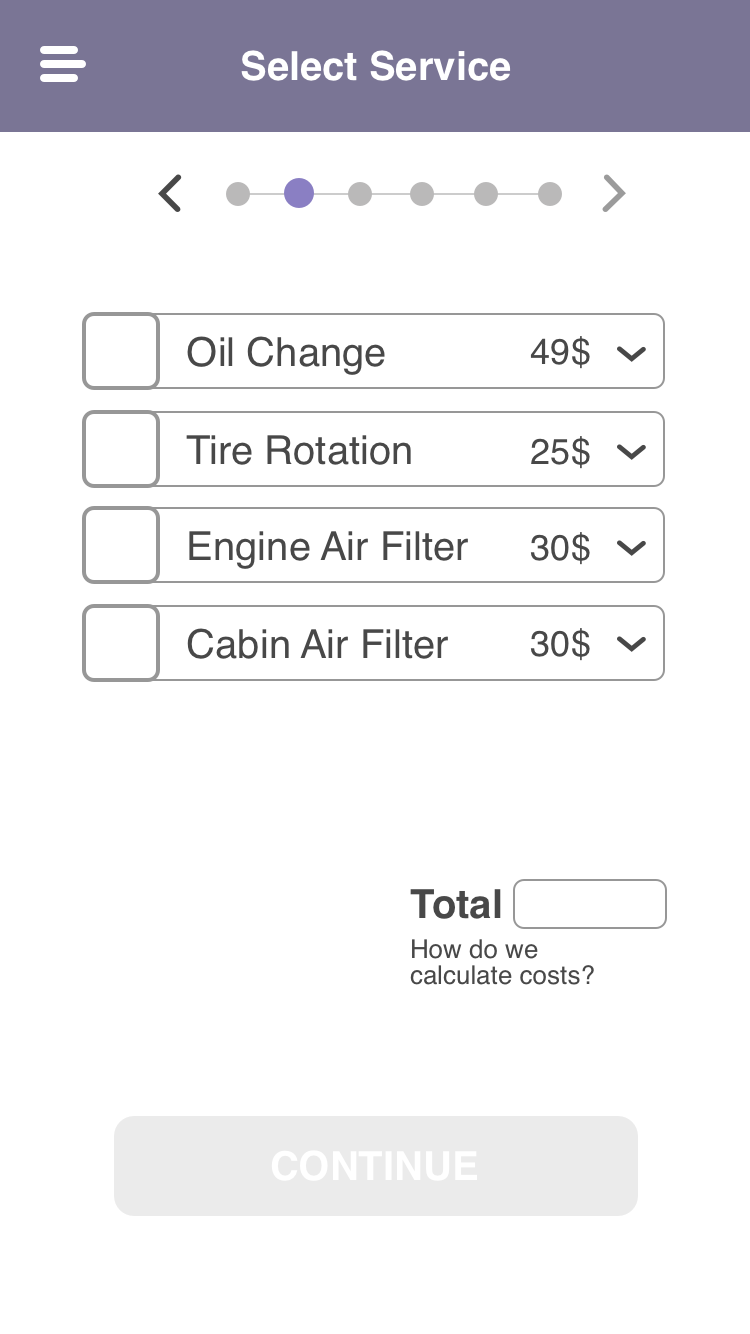Open the hamburger menu
The height and width of the screenshot is (1334, 750).
(62, 65)
